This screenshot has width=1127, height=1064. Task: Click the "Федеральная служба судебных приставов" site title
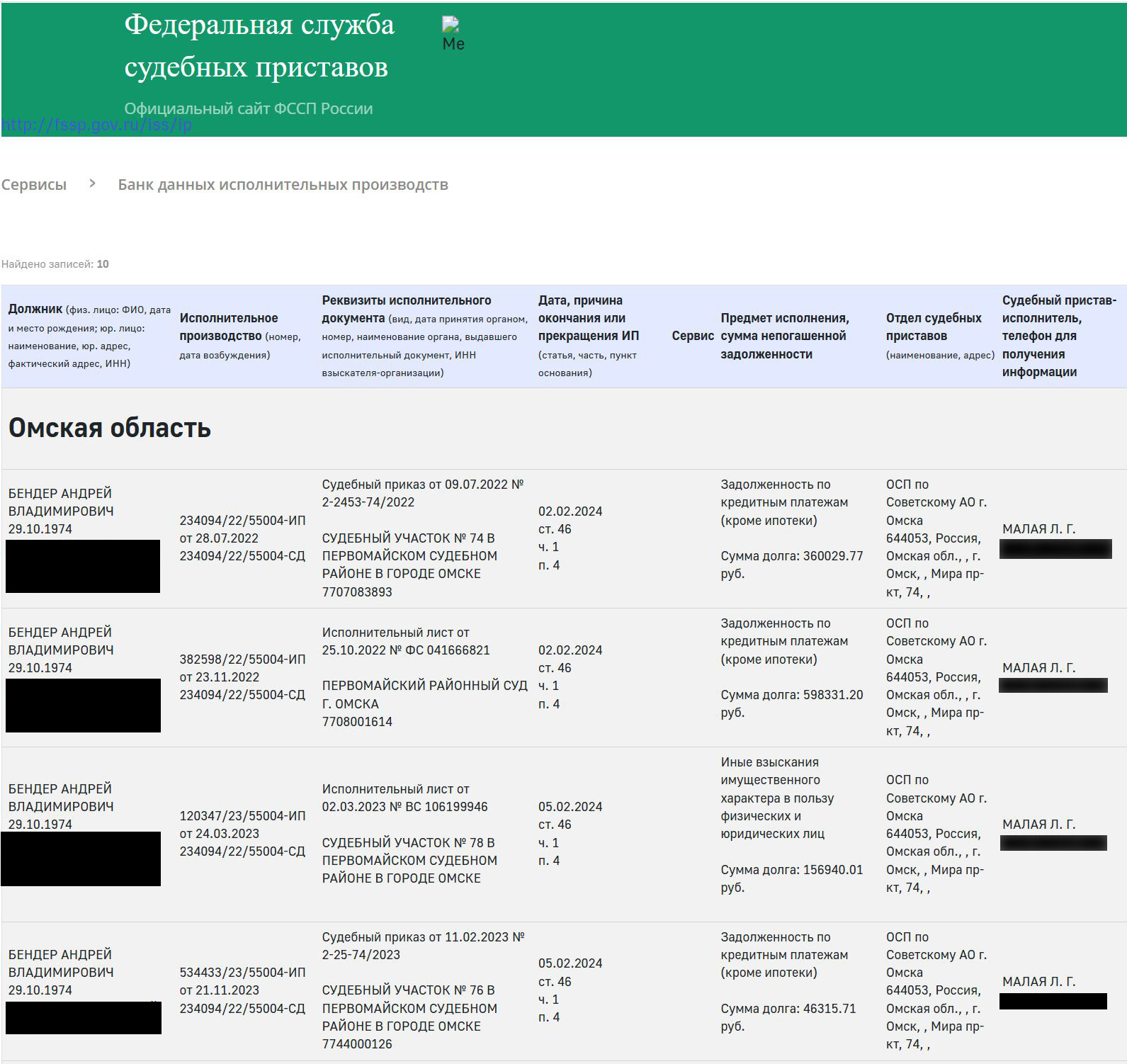click(259, 46)
